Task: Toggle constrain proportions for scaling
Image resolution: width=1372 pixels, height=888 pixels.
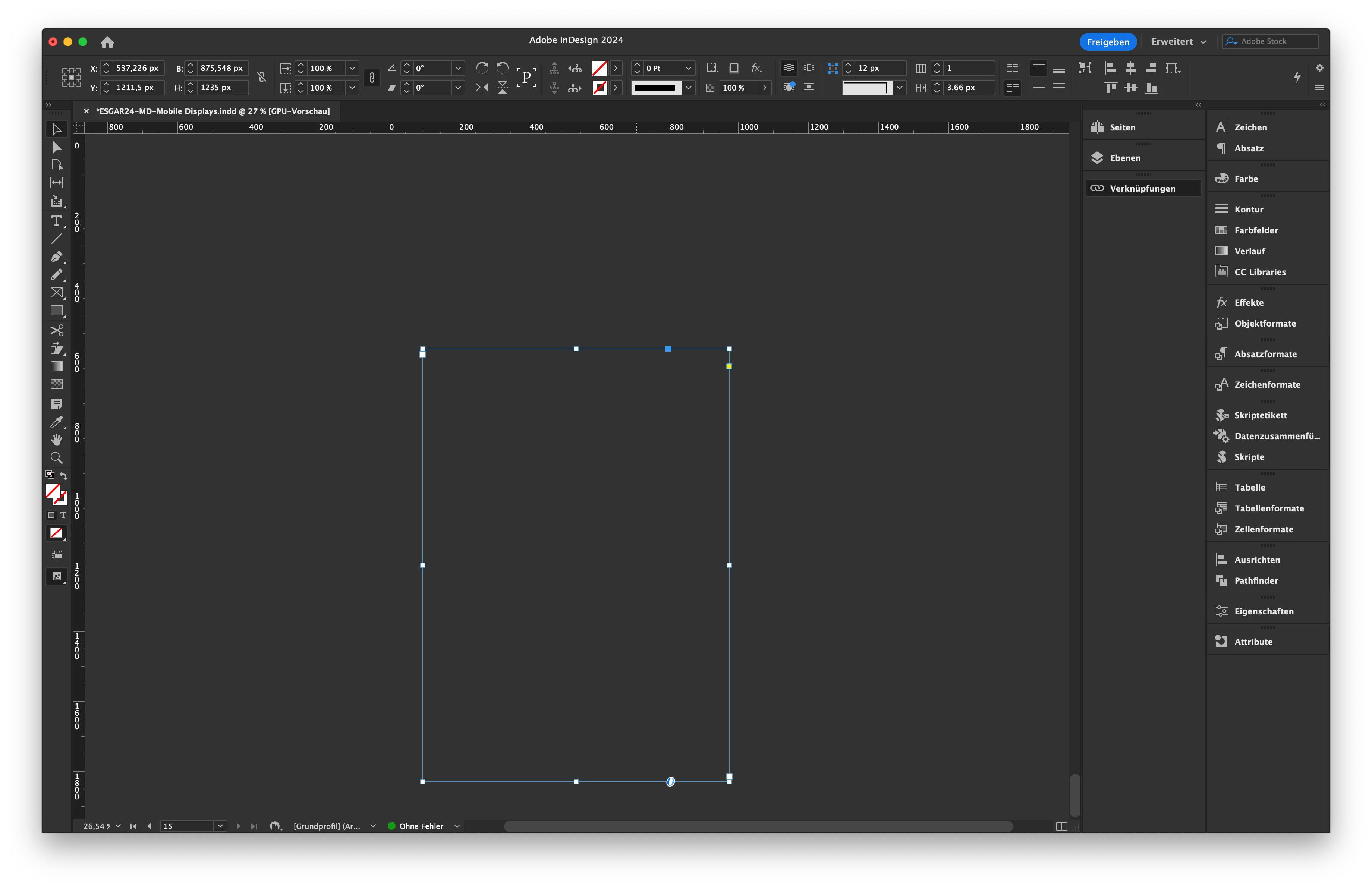Action: coord(372,78)
